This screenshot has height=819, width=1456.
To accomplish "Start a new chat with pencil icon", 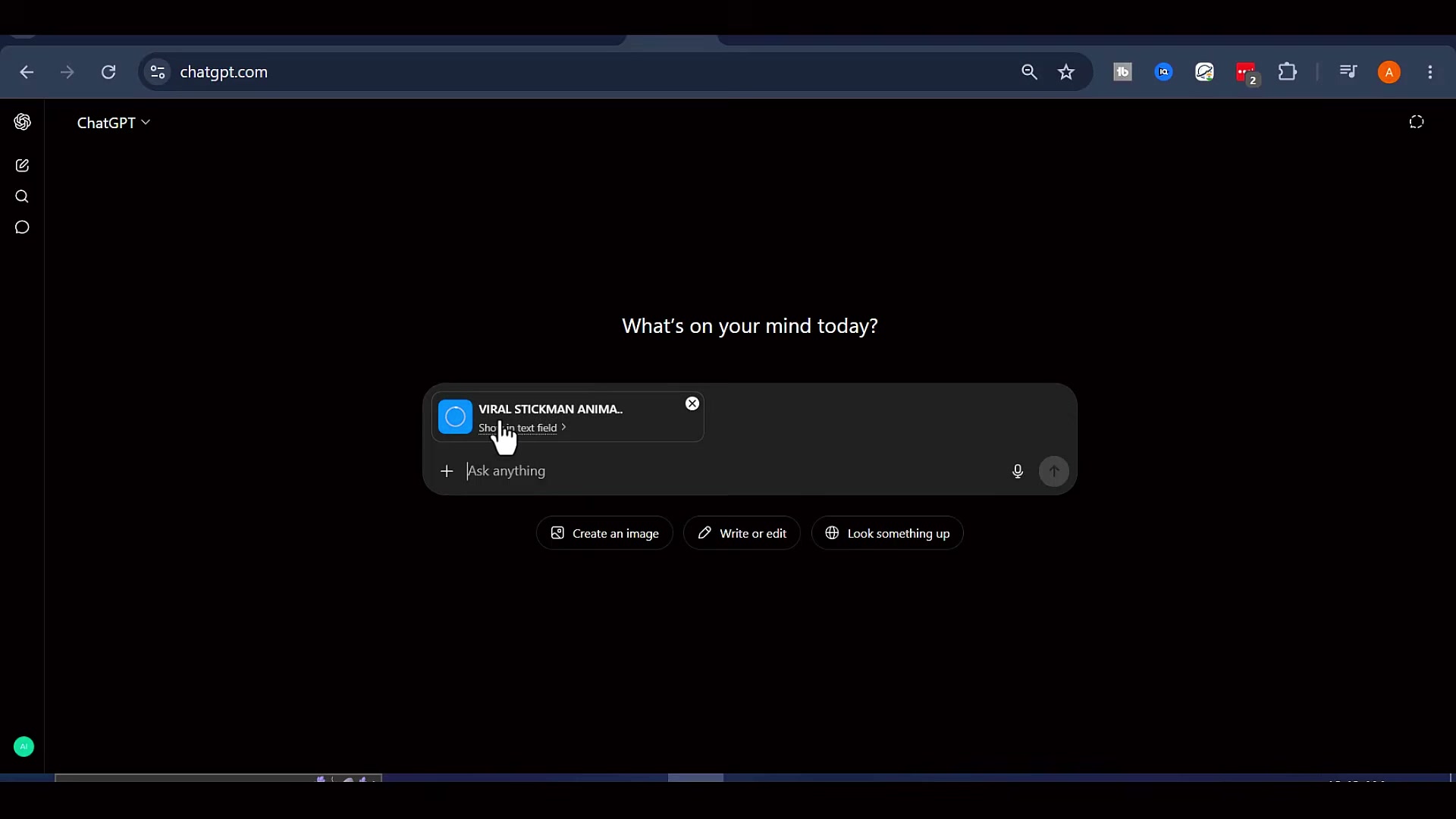I will (22, 165).
